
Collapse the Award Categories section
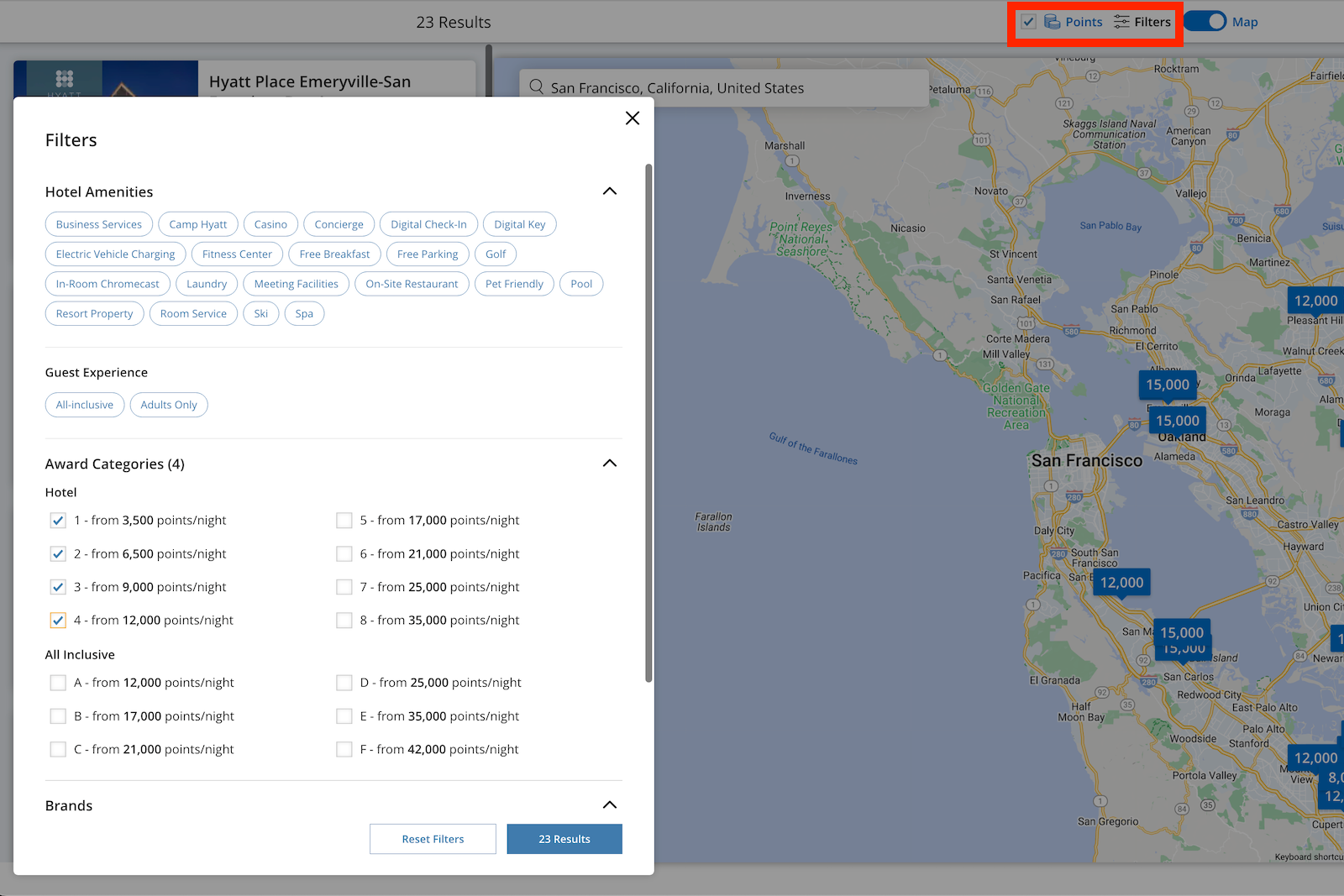(609, 463)
